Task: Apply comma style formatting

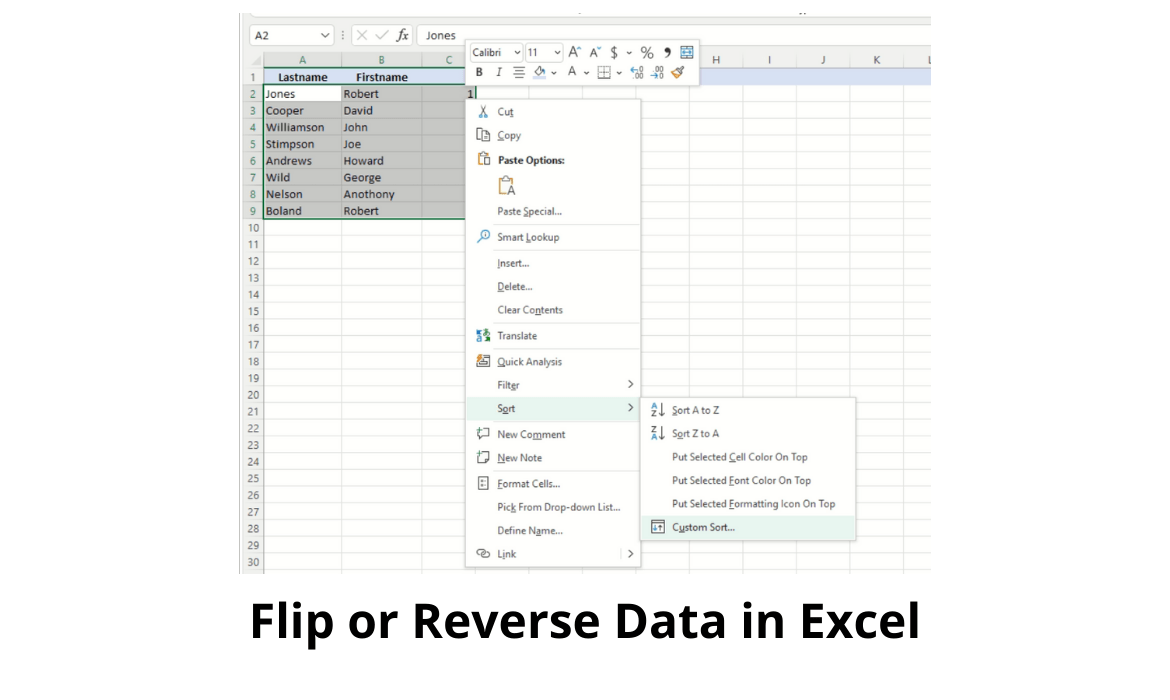Action: pyautogui.click(x=668, y=51)
